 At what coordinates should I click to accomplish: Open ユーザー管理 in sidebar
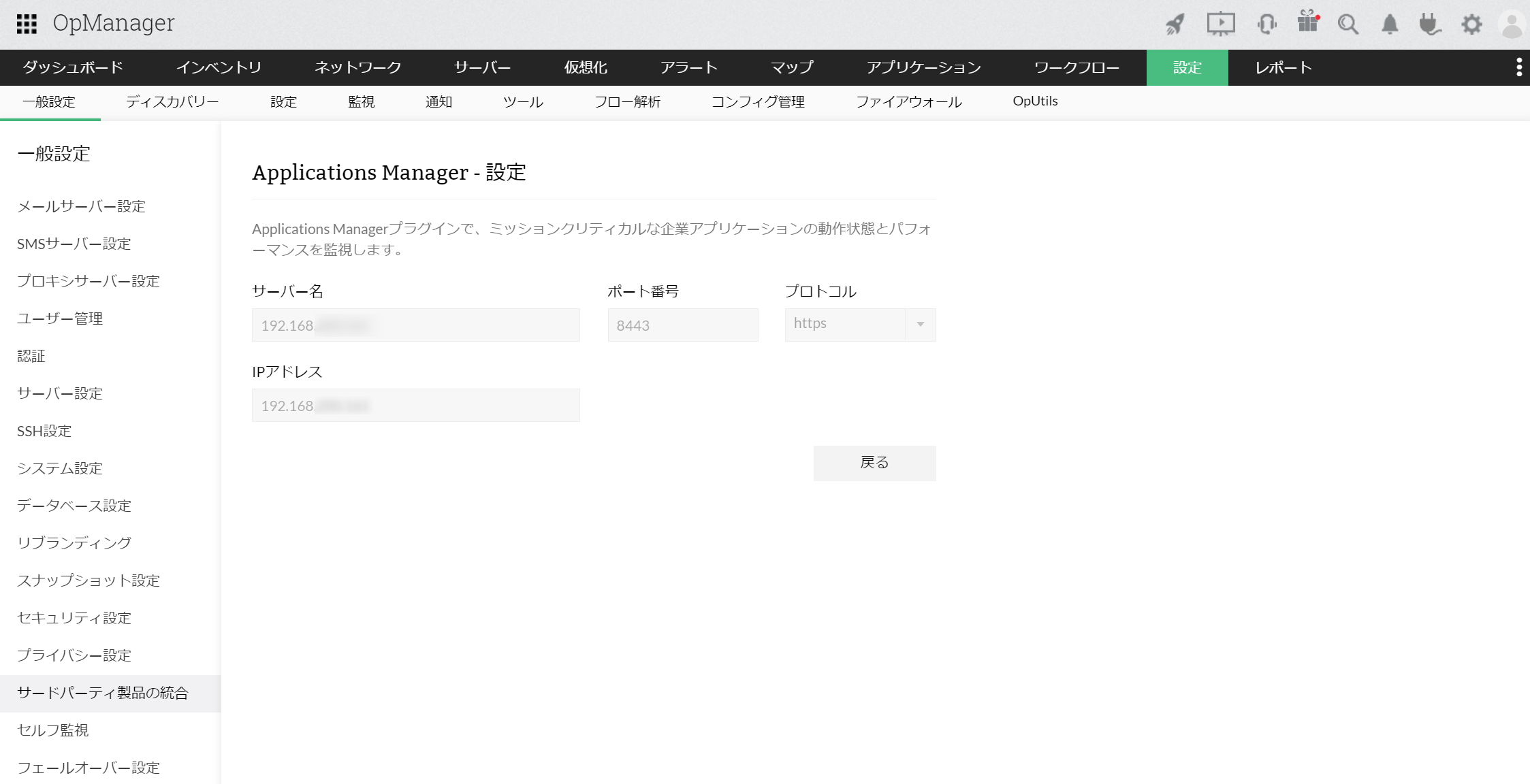pos(60,318)
